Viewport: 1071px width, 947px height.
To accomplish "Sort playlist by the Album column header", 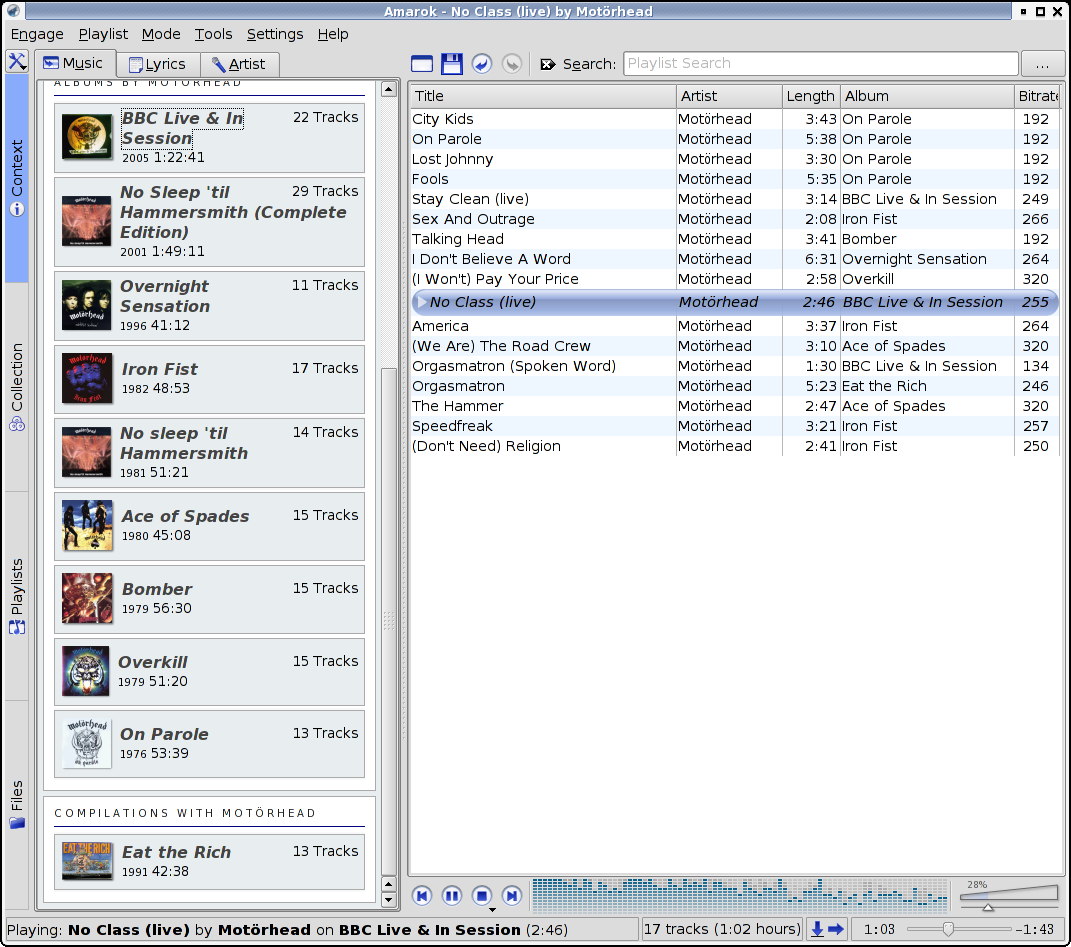I will 926,96.
